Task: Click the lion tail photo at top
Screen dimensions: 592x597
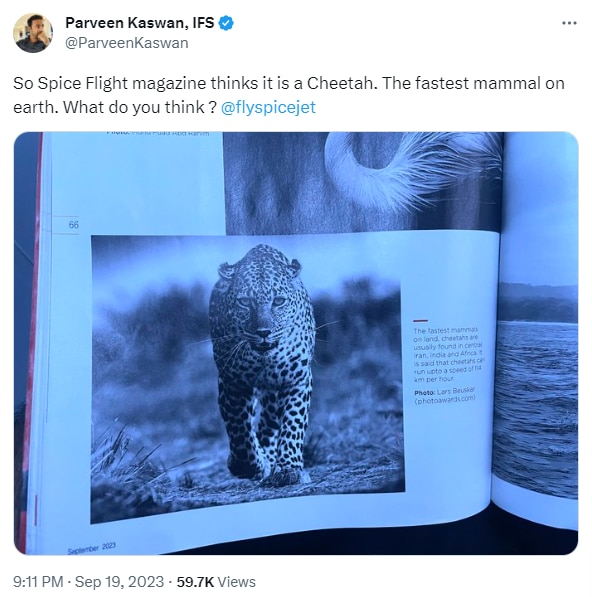Action: click(x=364, y=182)
